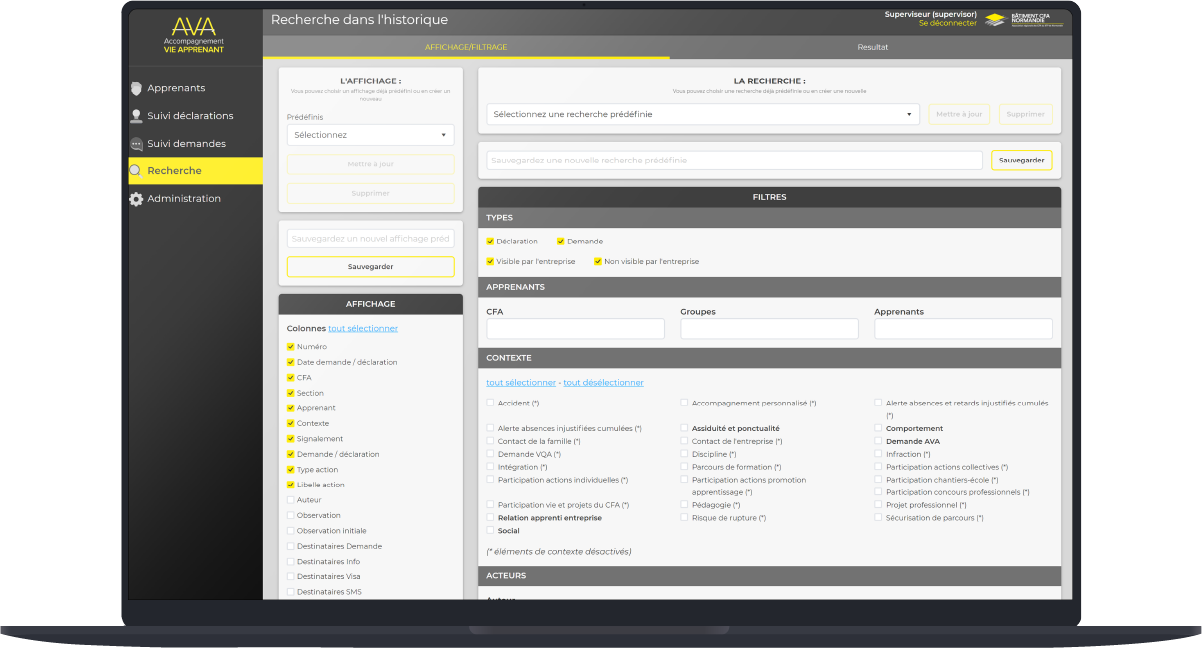
Task: Check the Social context checkbox
Action: click(x=490, y=531)
